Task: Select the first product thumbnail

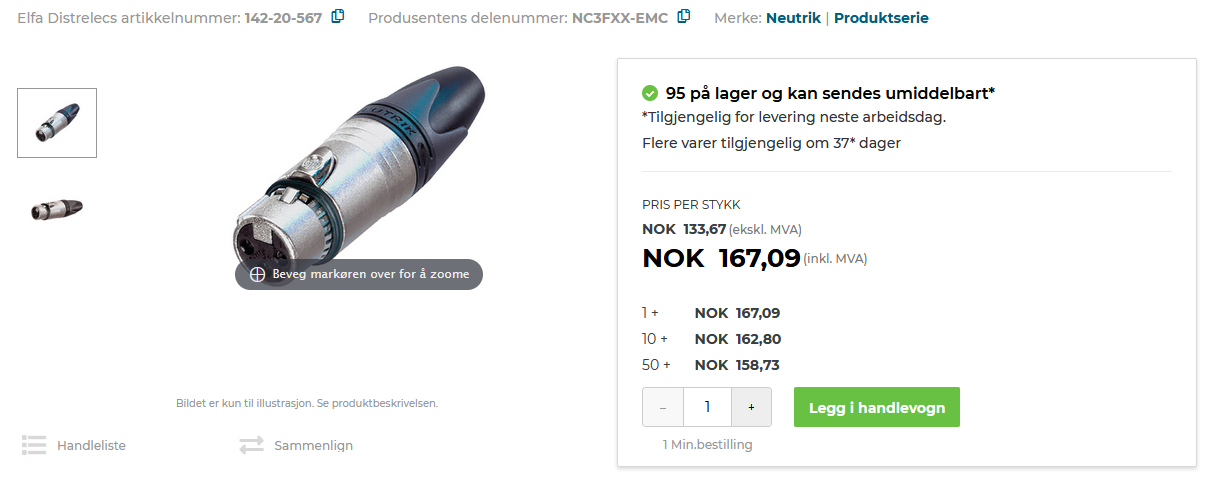Action: point(57,123)
